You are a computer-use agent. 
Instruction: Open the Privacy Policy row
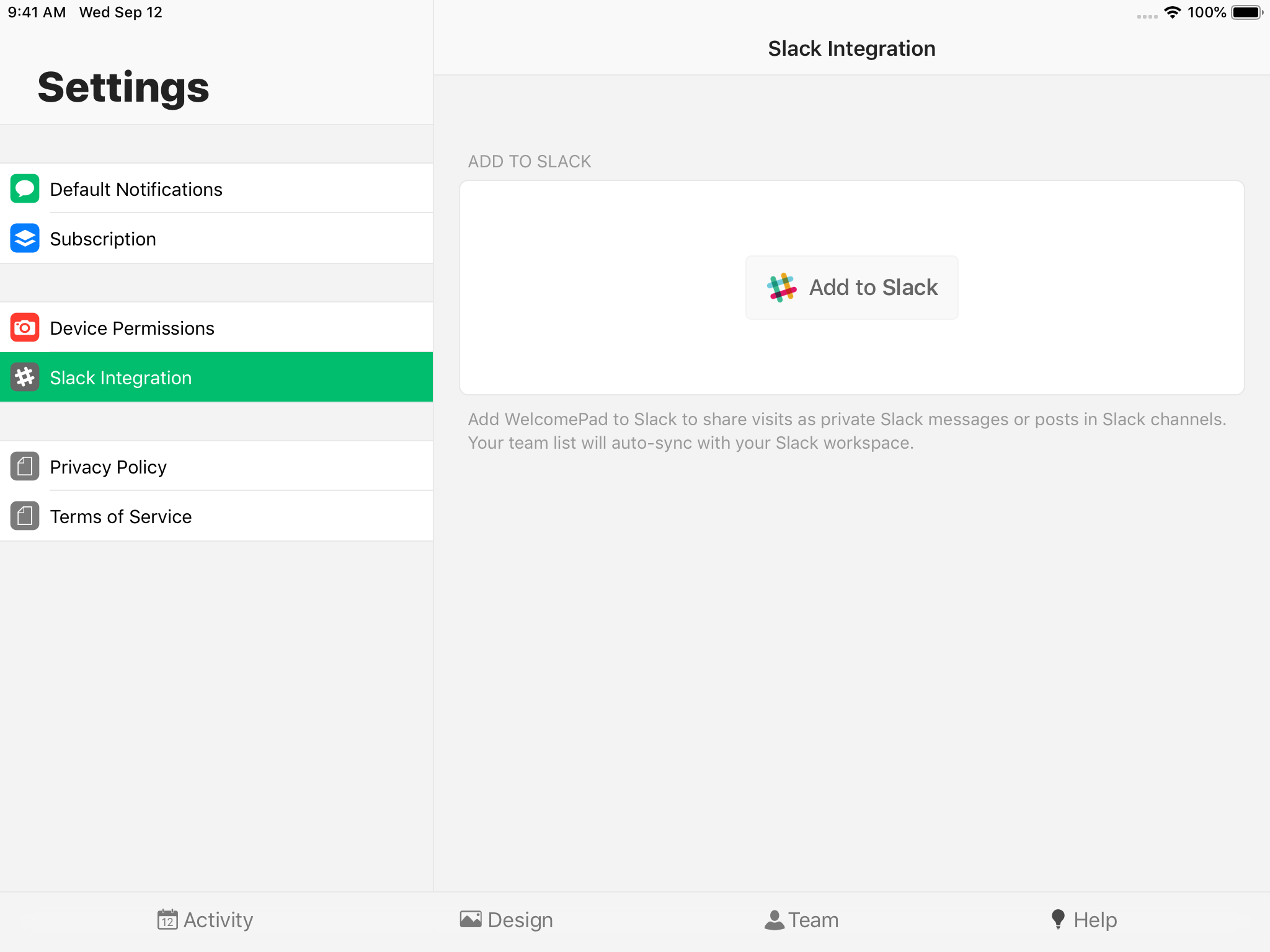click(x=216, y=467)
